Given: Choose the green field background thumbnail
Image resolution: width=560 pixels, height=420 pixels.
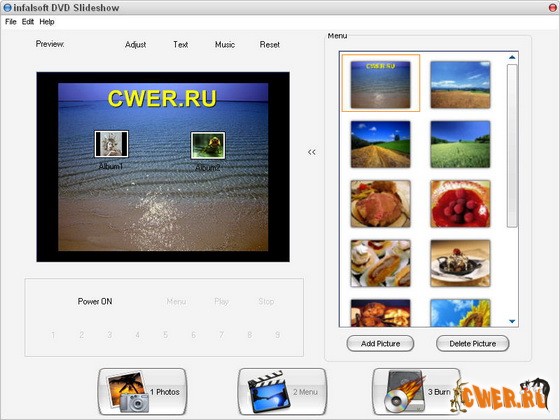Looking at the screenshot, I should click(x=460, y=144).
